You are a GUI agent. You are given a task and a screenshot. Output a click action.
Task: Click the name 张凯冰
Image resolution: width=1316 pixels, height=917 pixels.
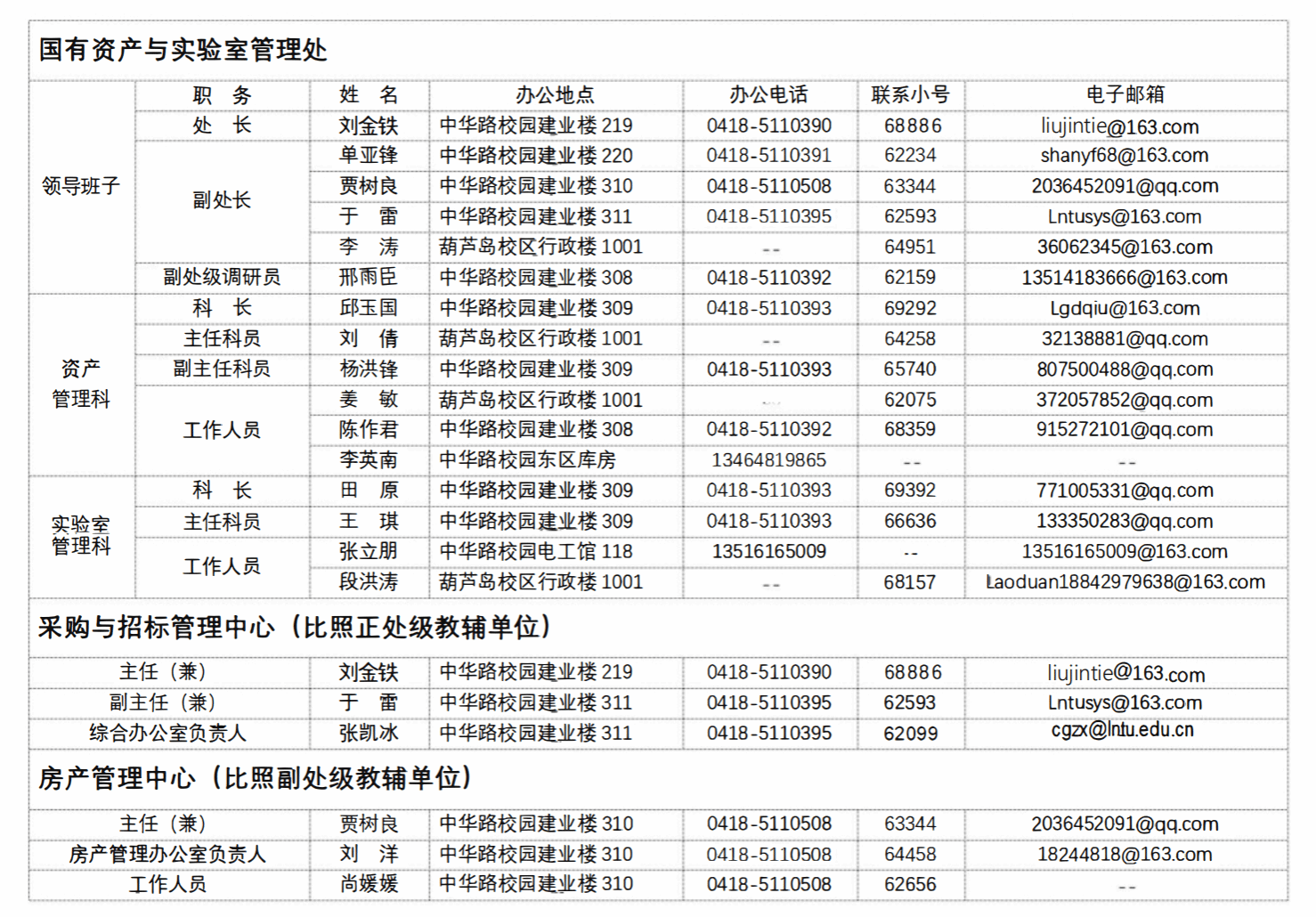pos(368,734)
